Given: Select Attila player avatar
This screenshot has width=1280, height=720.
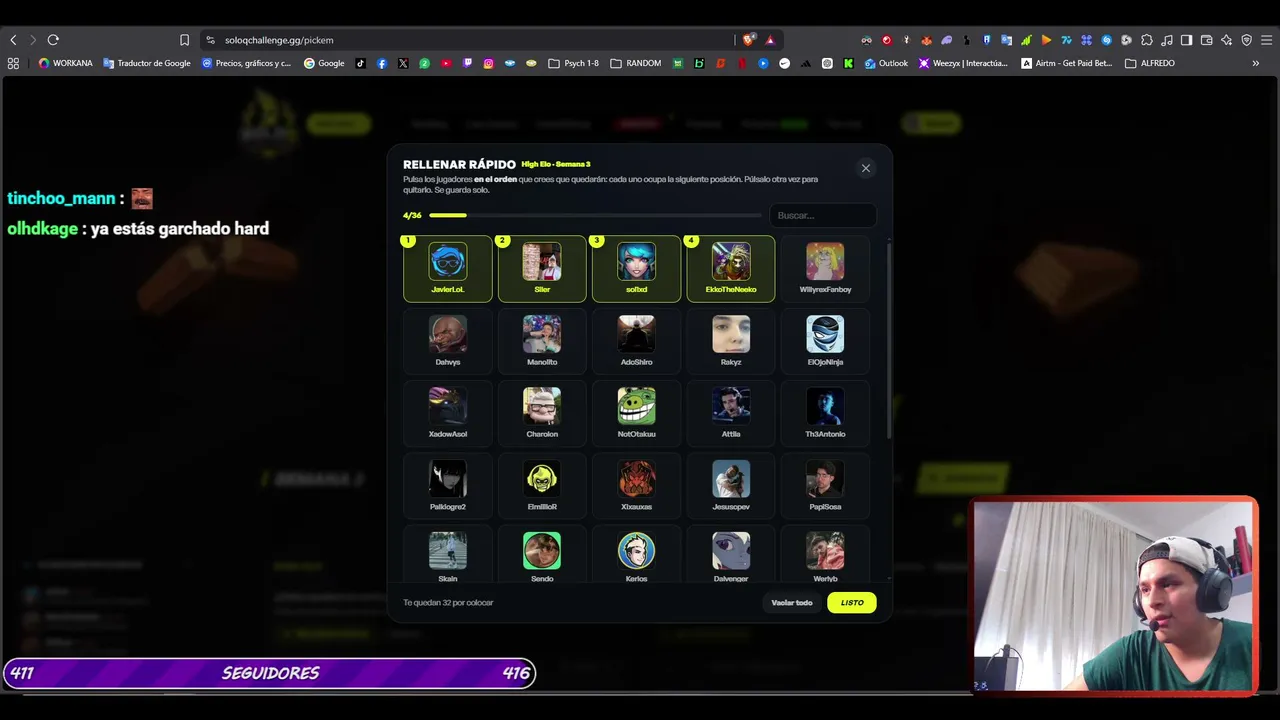Looking at the screenshot, I should (731, 406).
